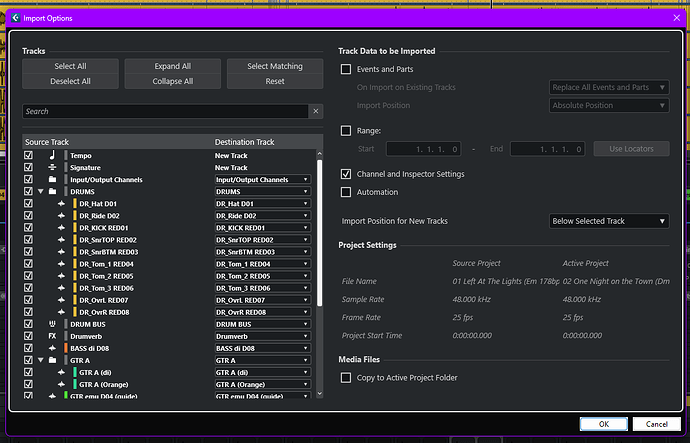Open destination dropdown for BASS di D08

pyautogui.click(x=263, y=348)
